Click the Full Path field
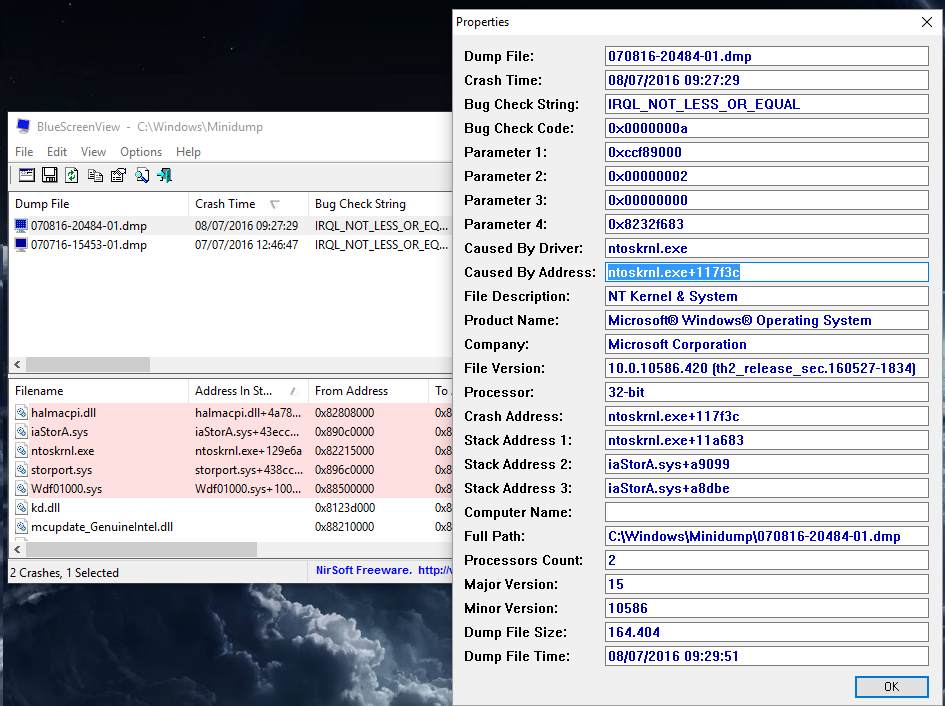 tap(767, 536)
